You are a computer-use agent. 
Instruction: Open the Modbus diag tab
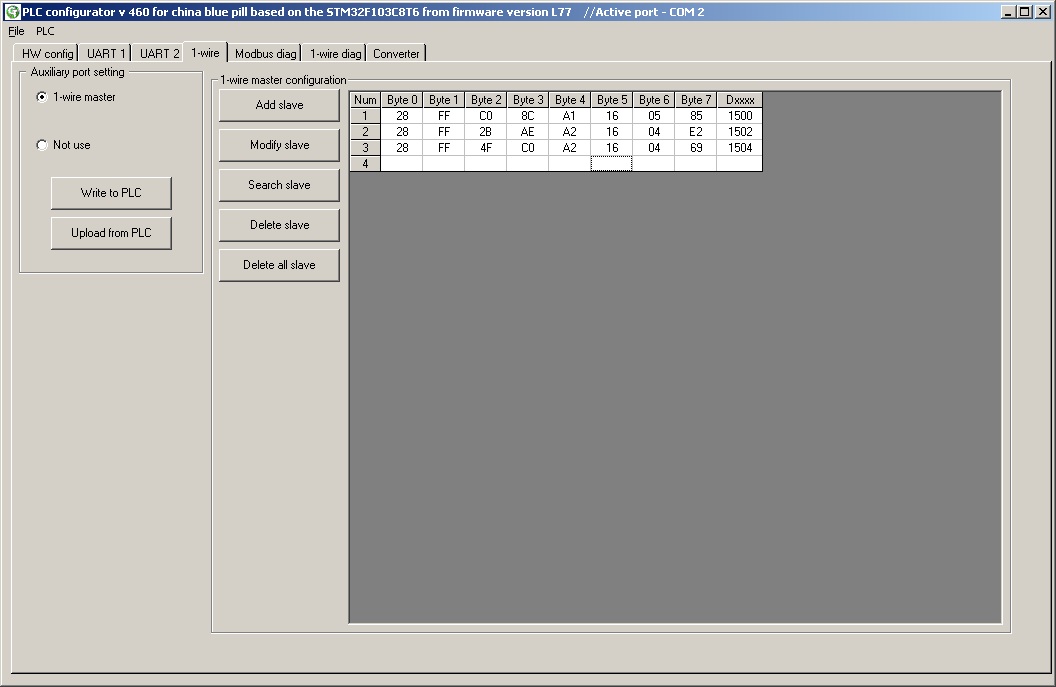point(265,54)
